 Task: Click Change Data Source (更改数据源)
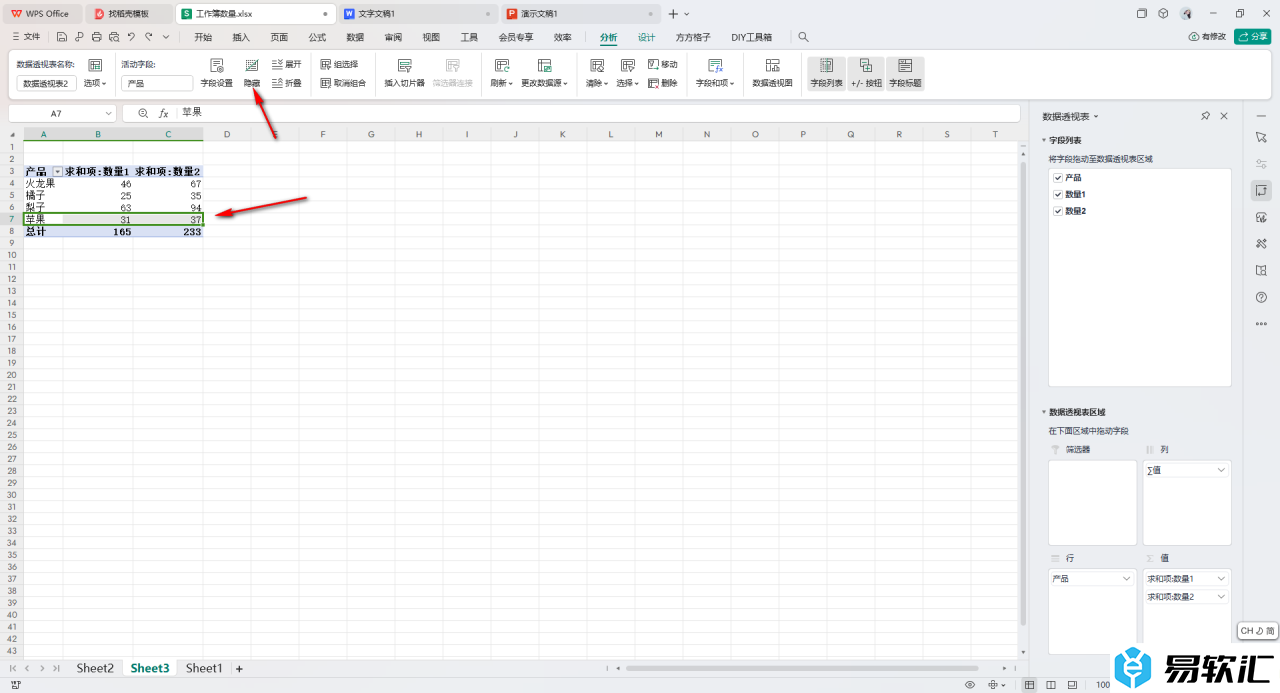pos(544,73)
